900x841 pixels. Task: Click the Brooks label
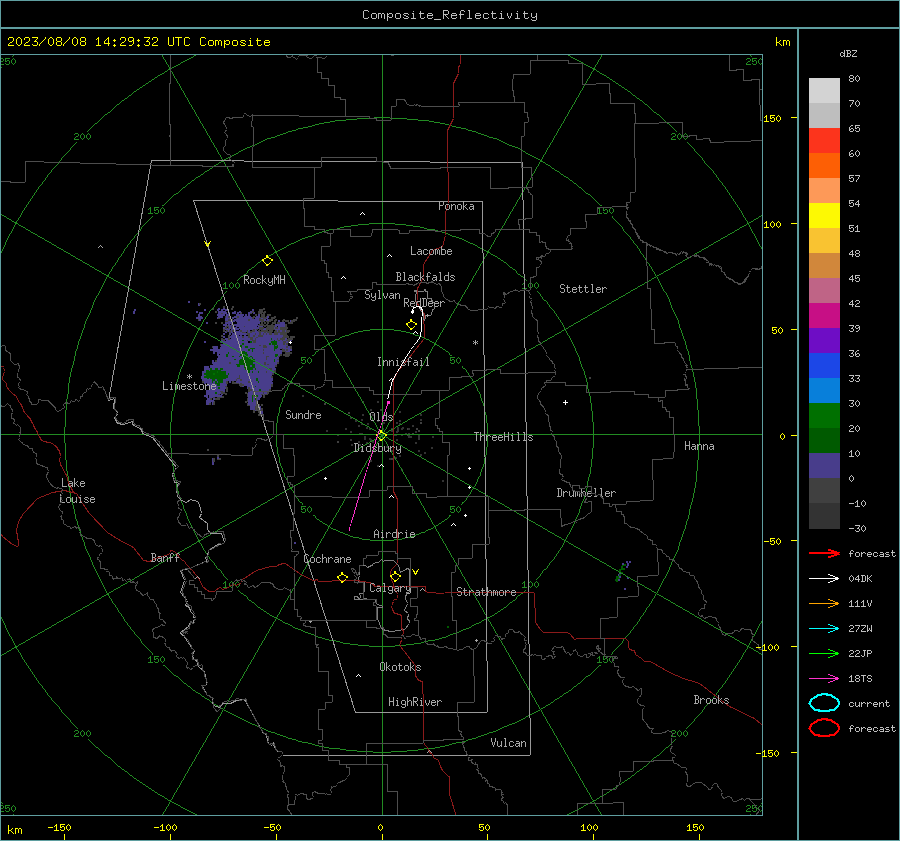711,700
